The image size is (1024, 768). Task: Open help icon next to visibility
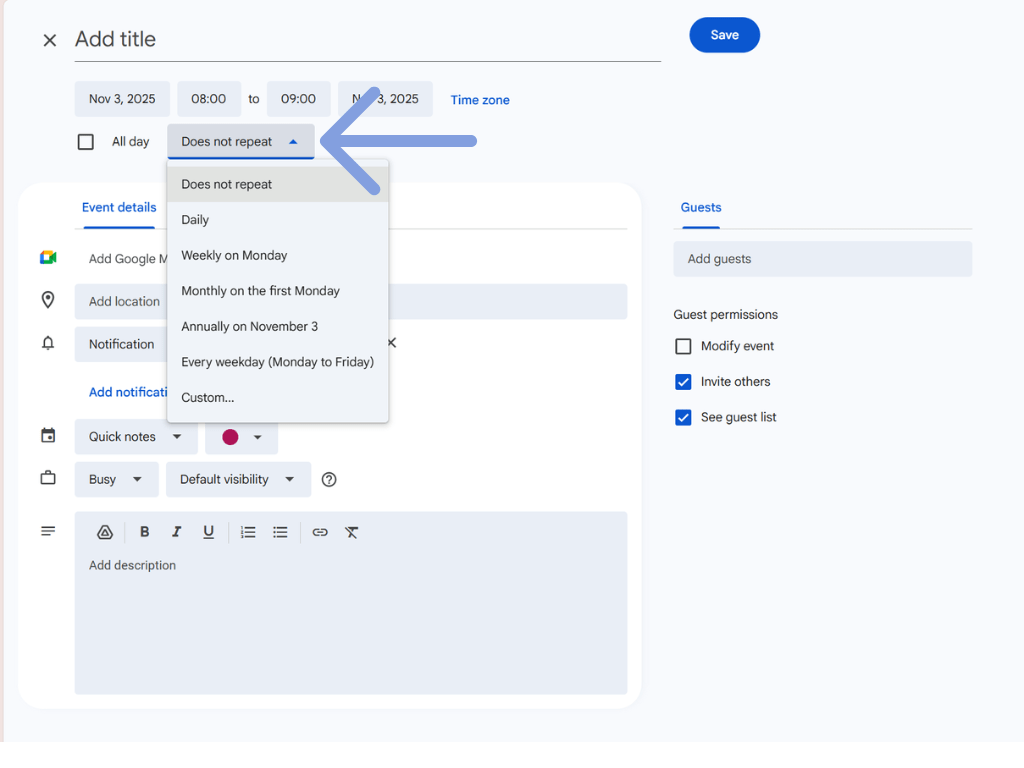(329, 480)
